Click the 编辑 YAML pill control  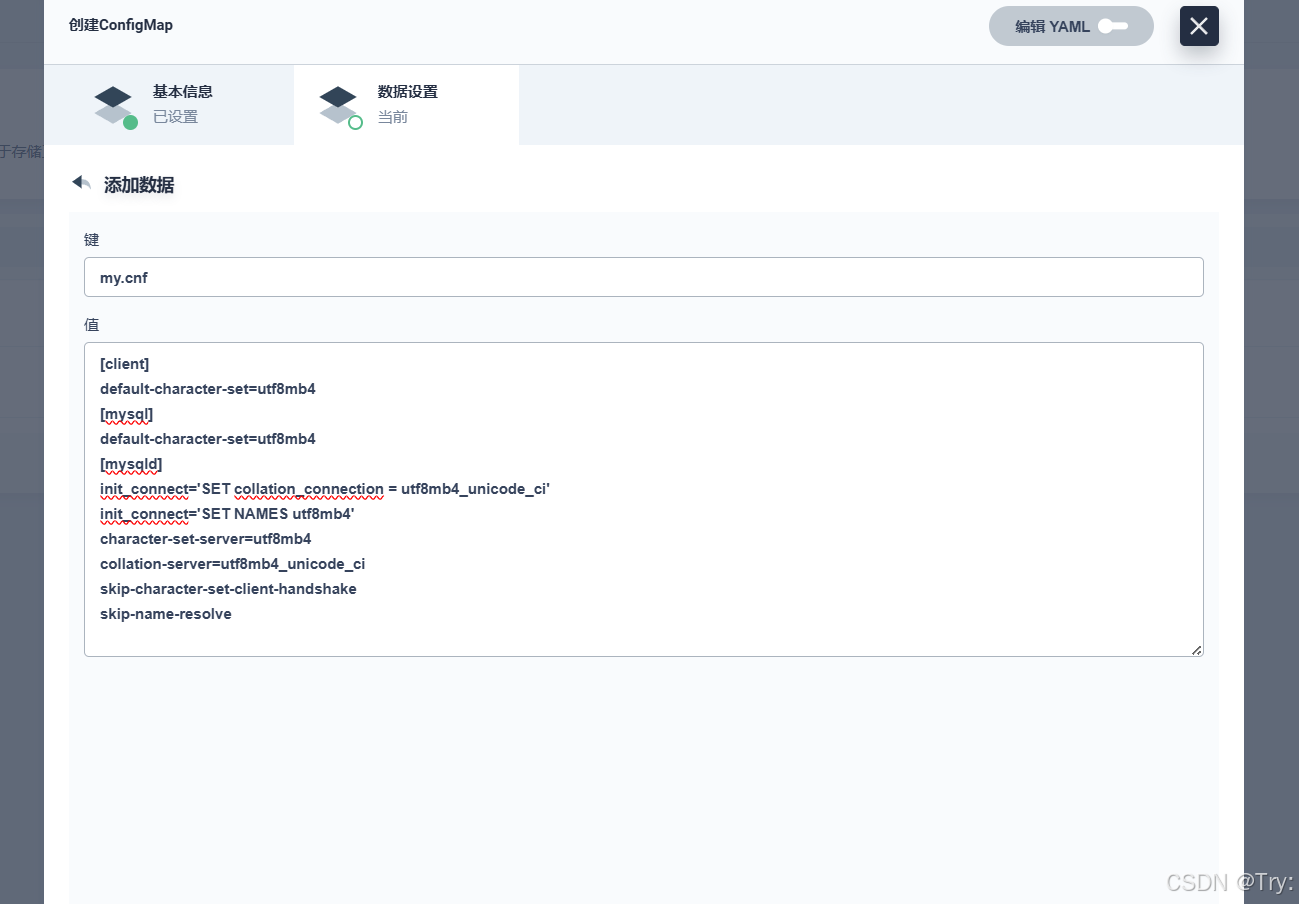1071,26
